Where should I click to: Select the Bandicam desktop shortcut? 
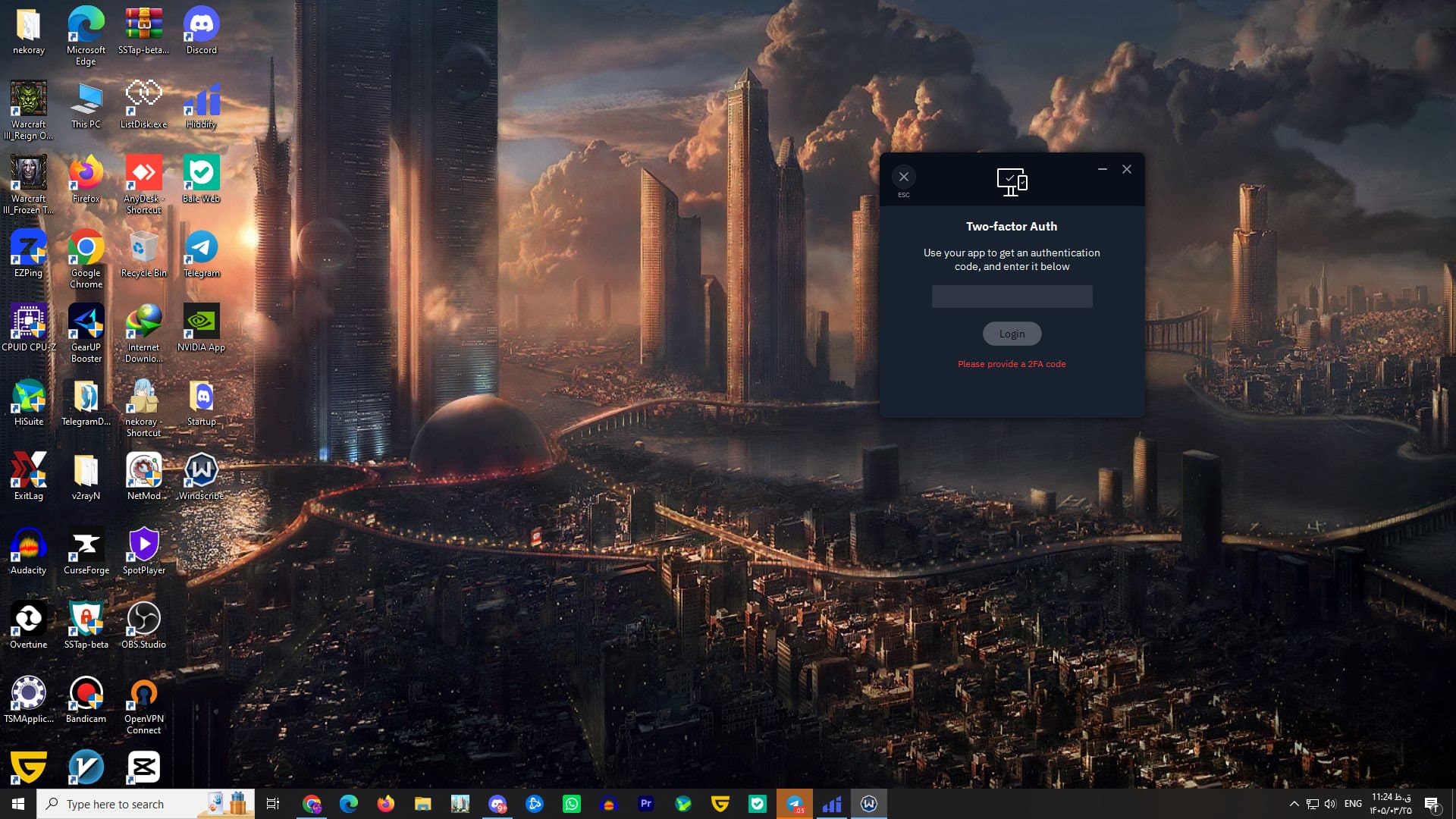86,701
